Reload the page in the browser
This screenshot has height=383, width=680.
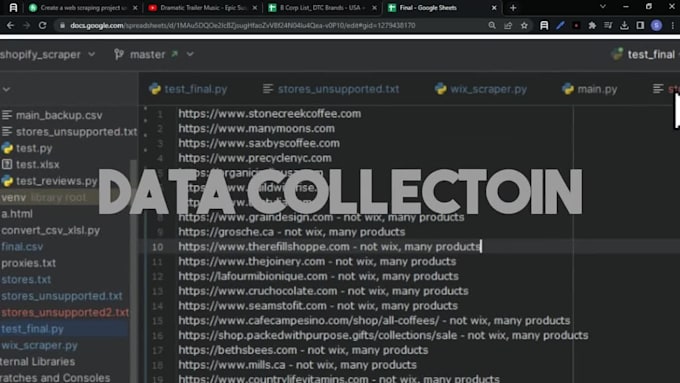[x=42, y=26]
